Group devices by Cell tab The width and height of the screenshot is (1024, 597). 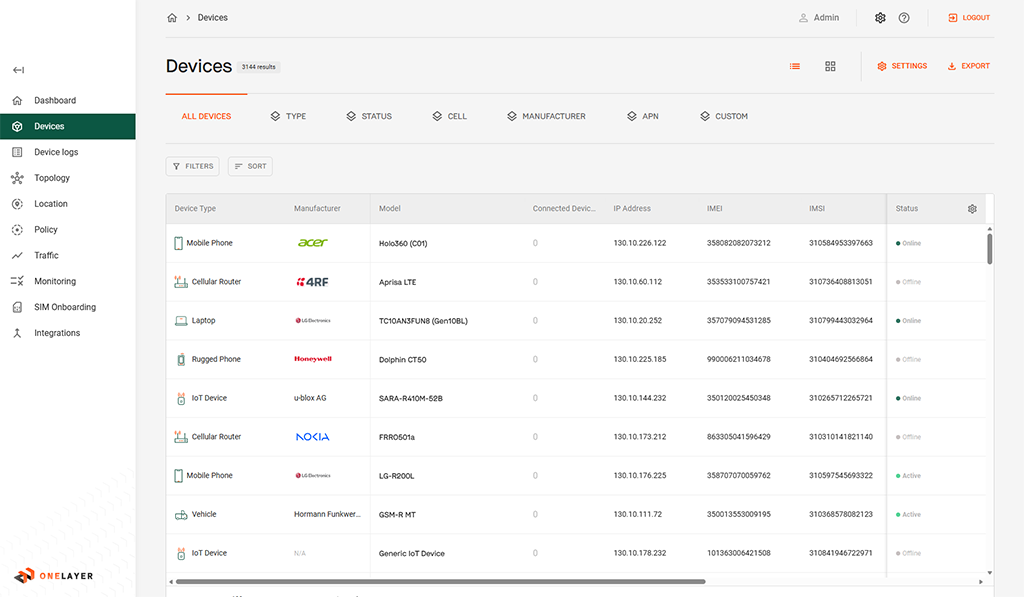449,116
